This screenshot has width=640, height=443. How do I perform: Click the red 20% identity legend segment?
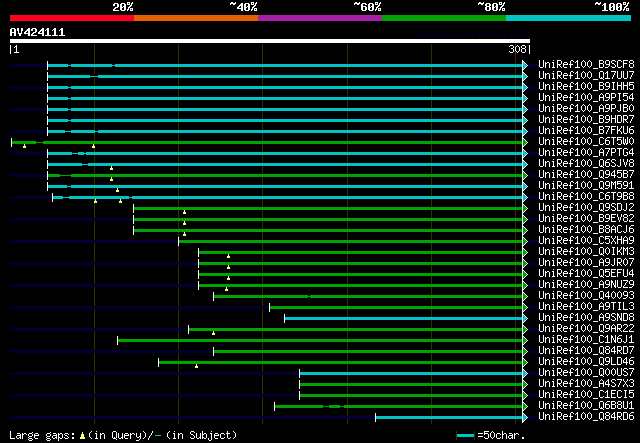point(72,18)
